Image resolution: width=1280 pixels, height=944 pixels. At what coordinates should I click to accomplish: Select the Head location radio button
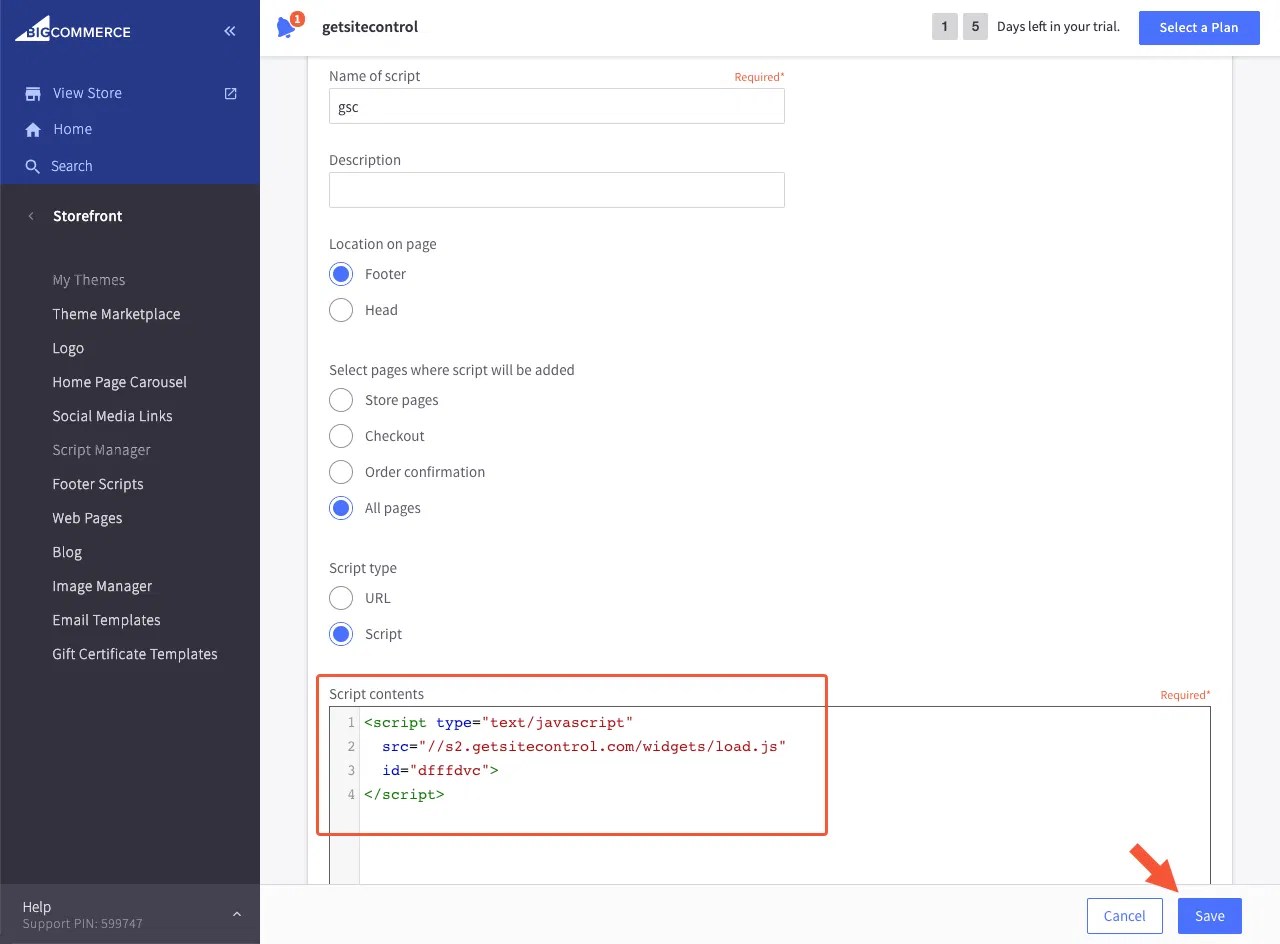(340, 310)
